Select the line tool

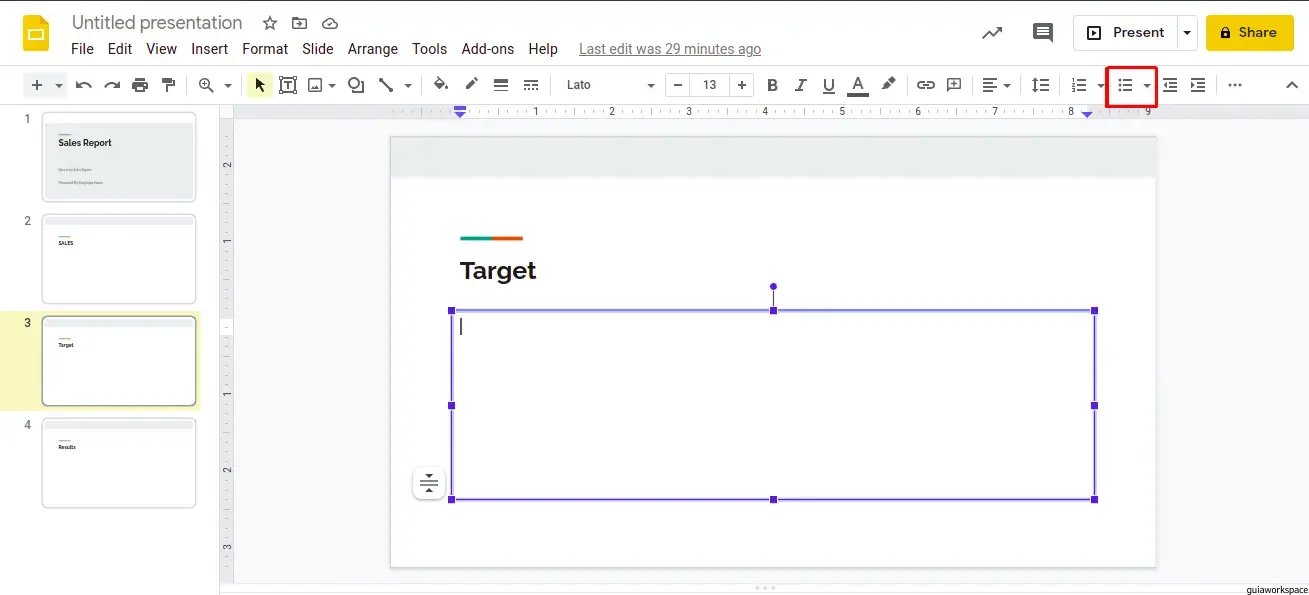point(386,85)
